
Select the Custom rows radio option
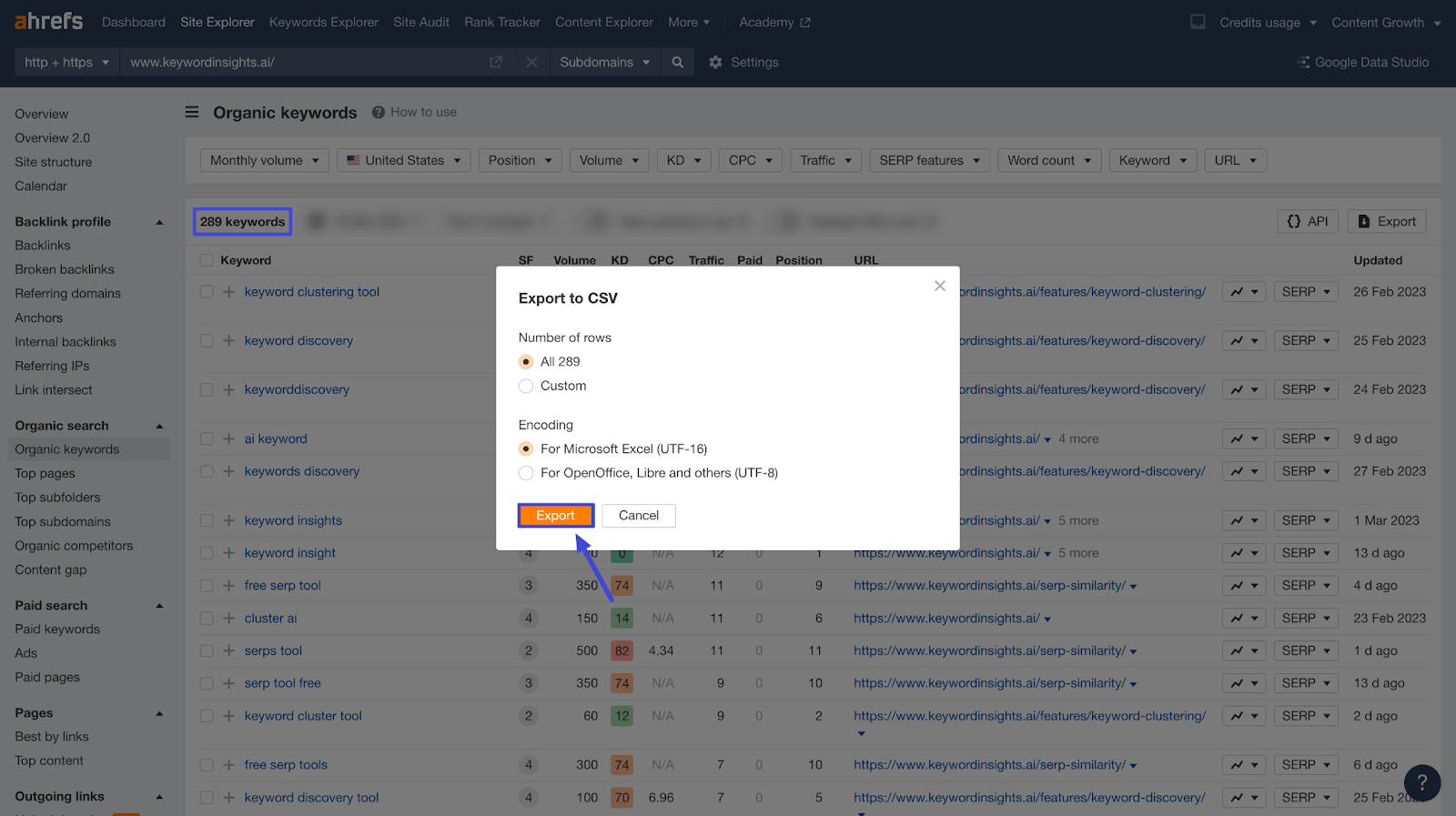click(526, 386)
